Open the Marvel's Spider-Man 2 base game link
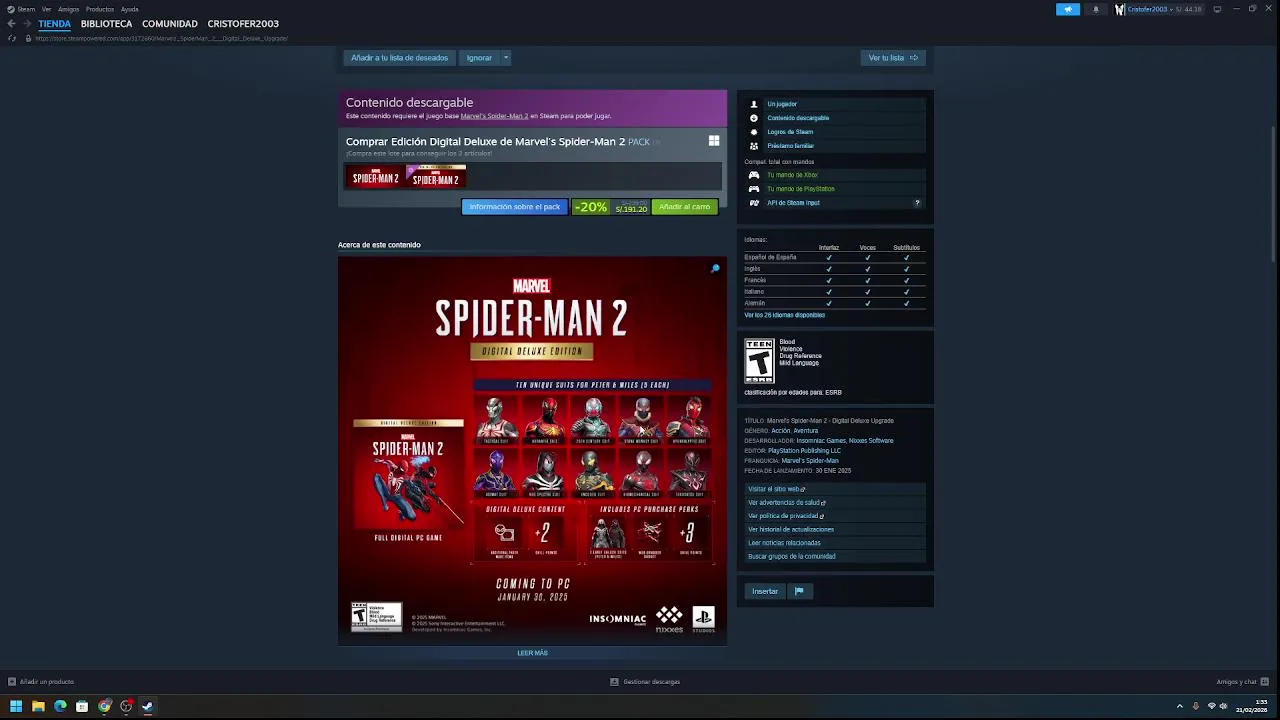This screenshot has height=720, width=1280. [x=494, y=116]
